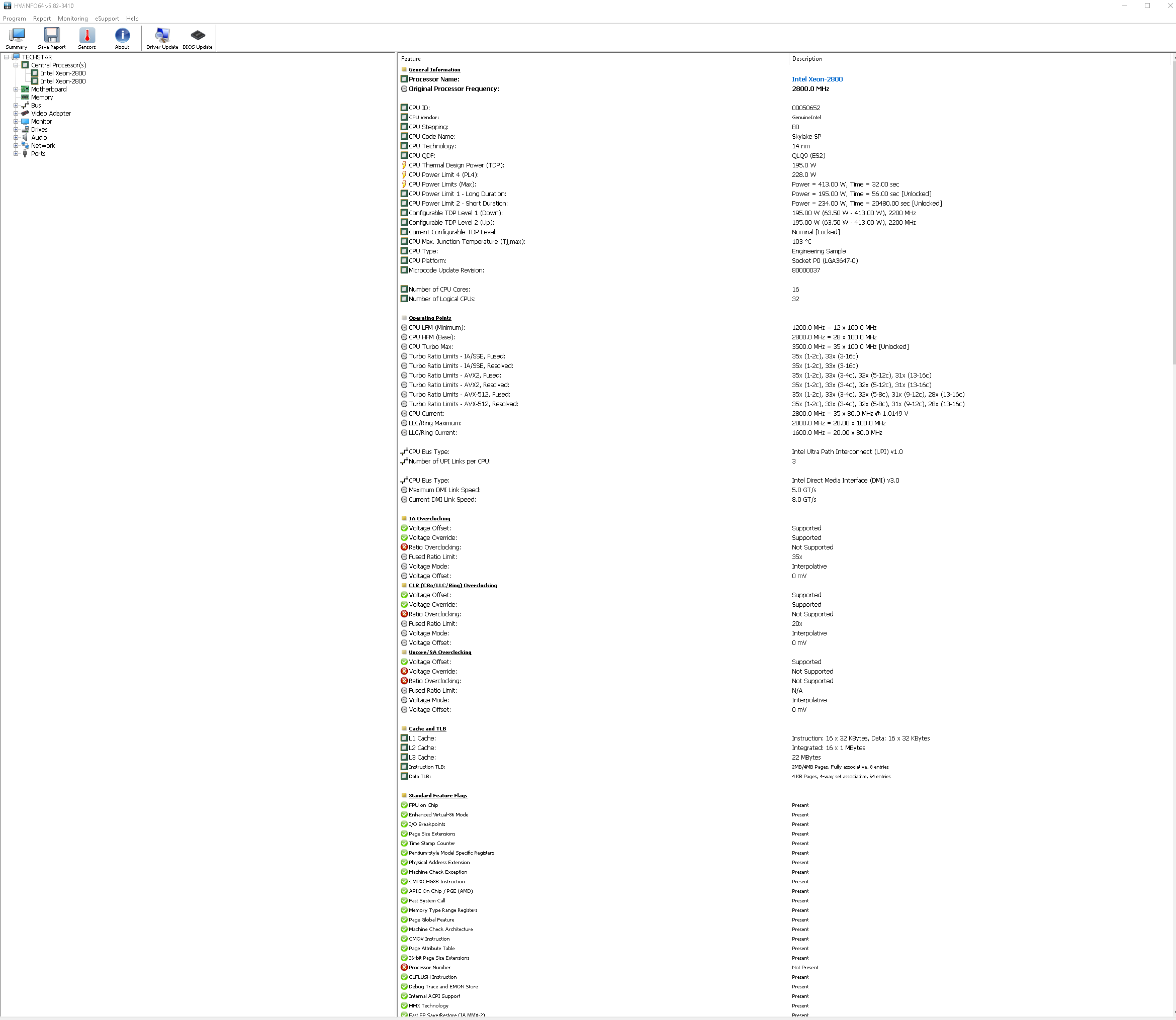
Task: Expand the Drives tree node
Action: point(16,129)
